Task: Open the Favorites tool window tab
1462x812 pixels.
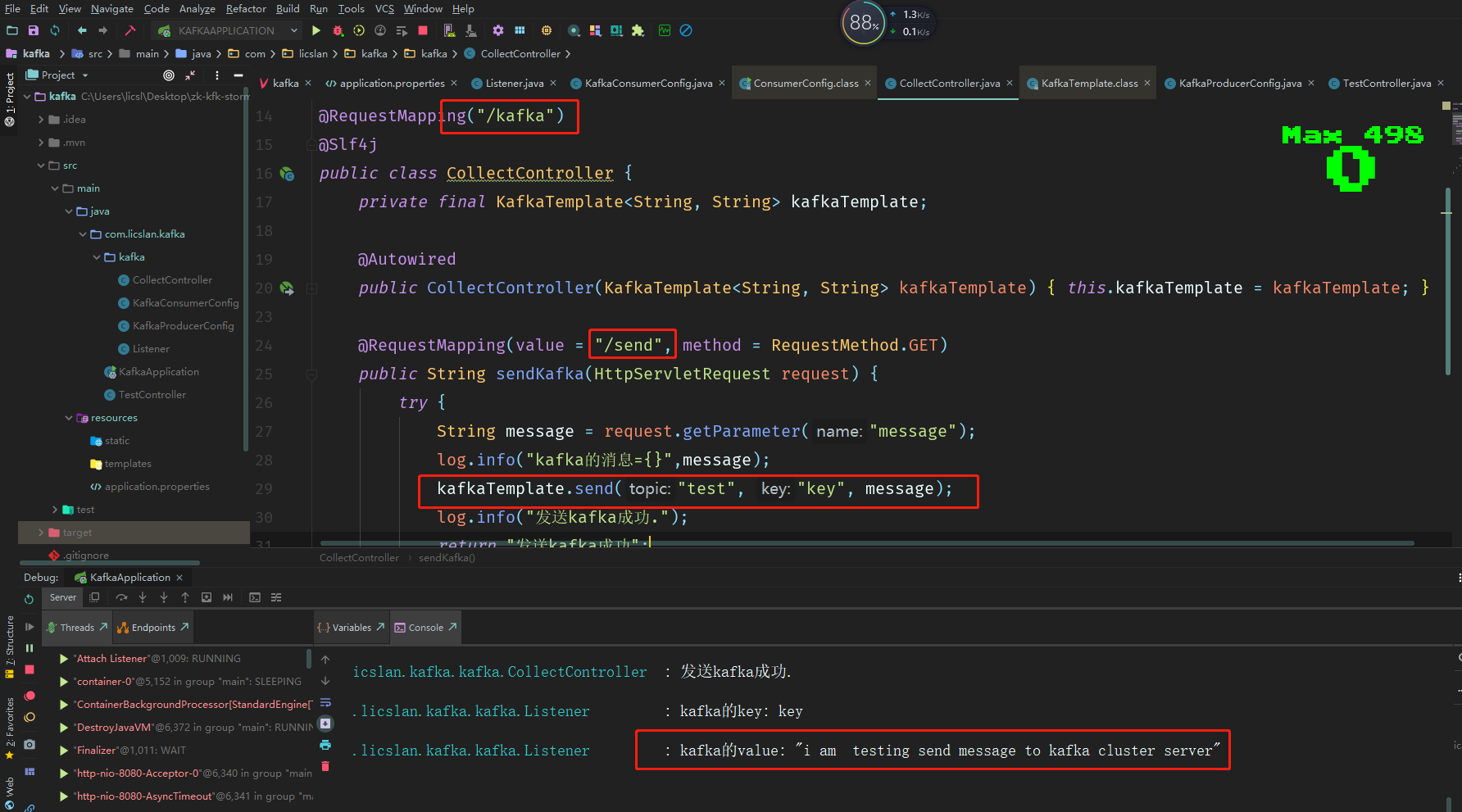Action: click(x=9, y=728)
